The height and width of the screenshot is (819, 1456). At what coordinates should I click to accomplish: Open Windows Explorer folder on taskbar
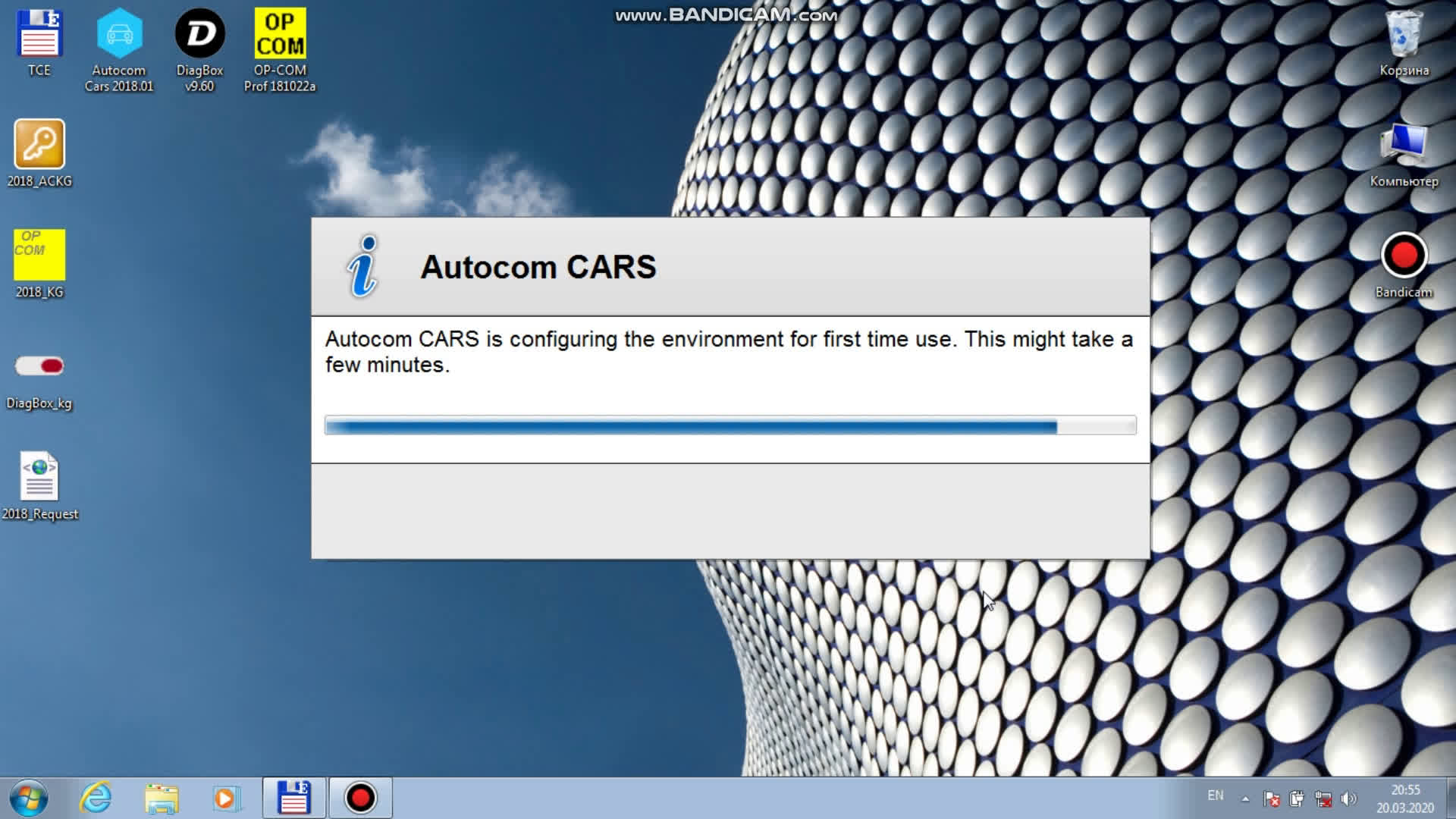(x=162, y=798)
